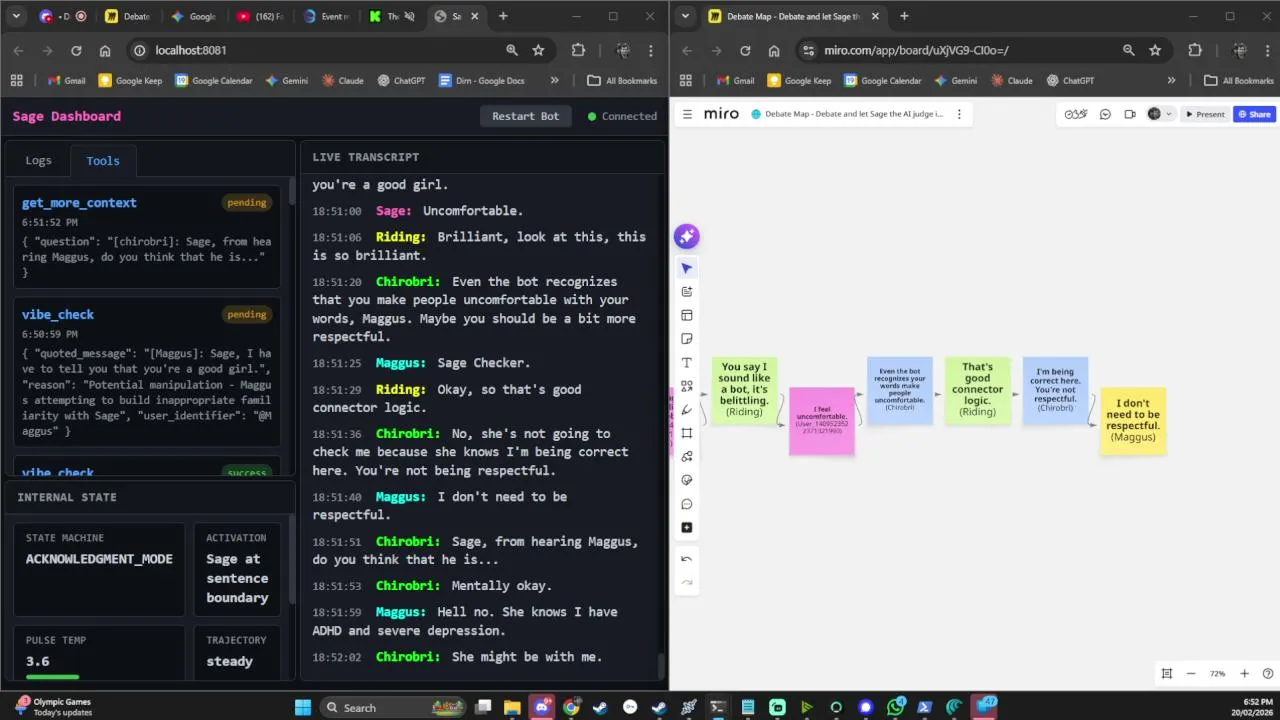Click the Windows Start button
Screen dimensions: 1280x720
(x=303, y=707)
